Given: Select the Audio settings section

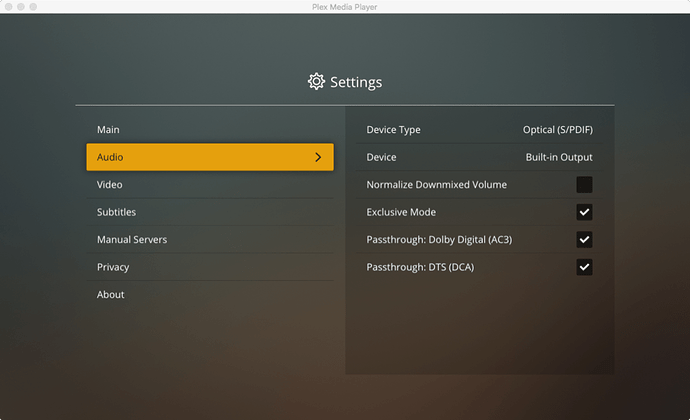Looking at the screenshot, I should tap(210, 157).
